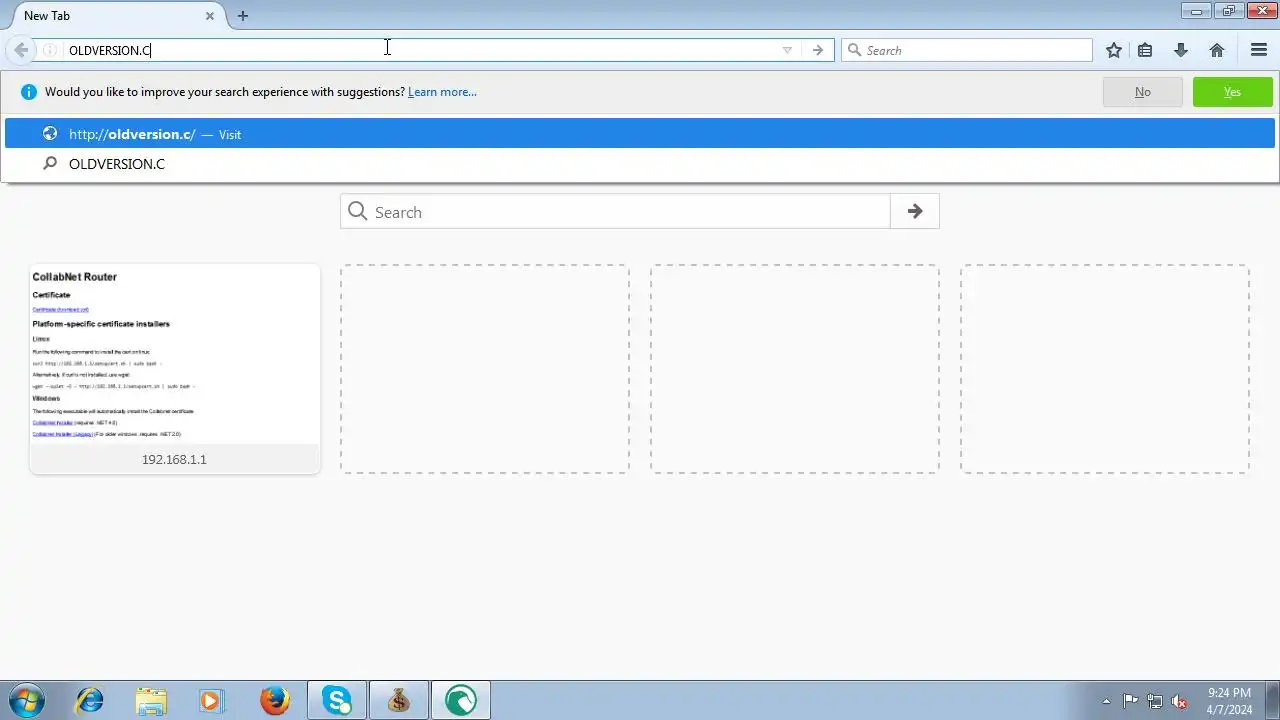
Task: Click the muted volume tray icon
Action: 1179,701
